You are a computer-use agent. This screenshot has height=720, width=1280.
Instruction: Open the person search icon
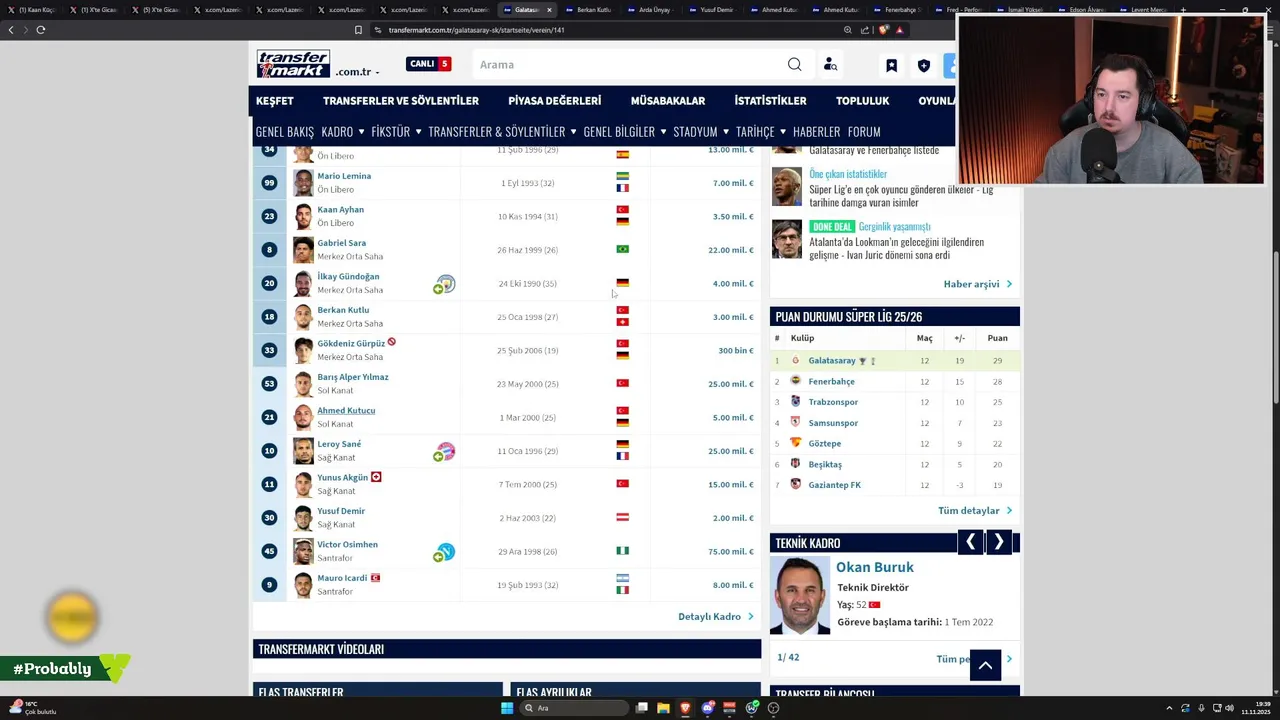point(830,64)
